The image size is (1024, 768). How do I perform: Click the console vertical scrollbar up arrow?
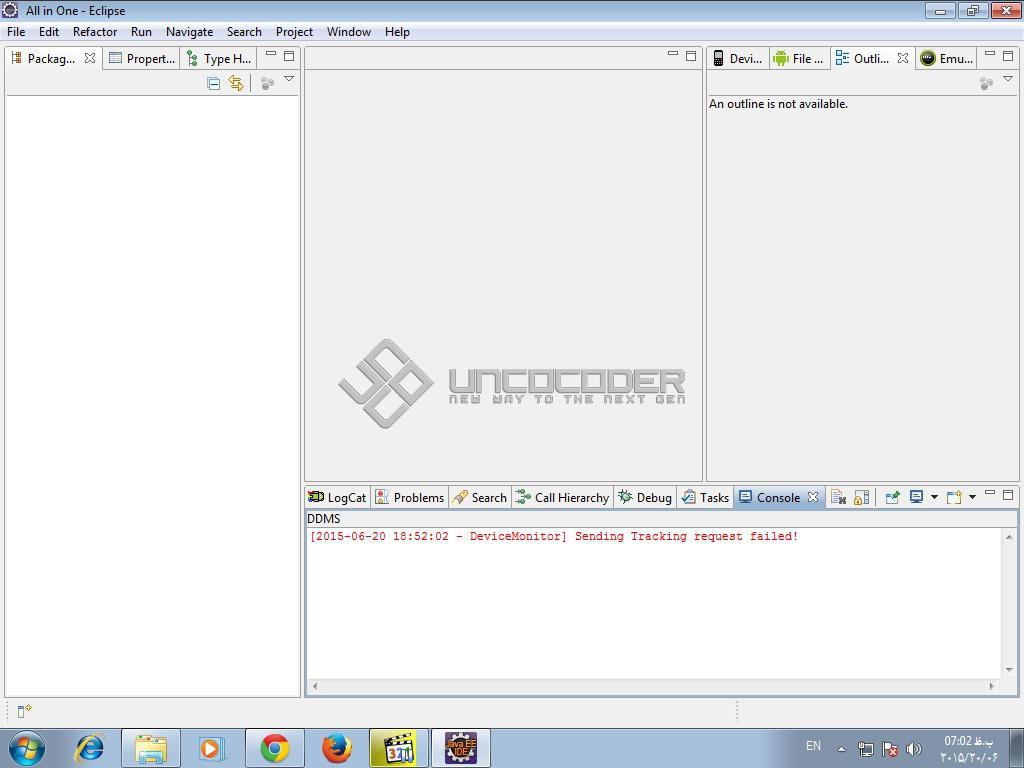pos(1009,537)
